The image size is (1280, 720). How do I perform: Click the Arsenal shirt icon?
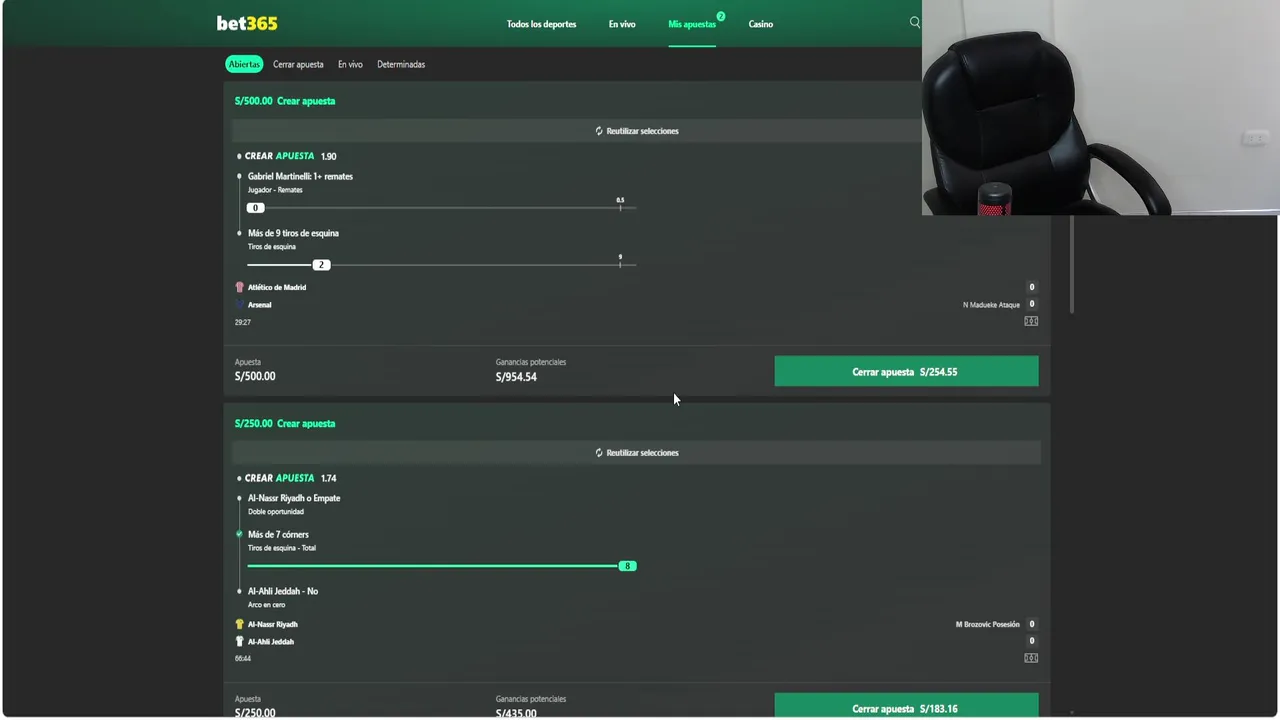239,304
